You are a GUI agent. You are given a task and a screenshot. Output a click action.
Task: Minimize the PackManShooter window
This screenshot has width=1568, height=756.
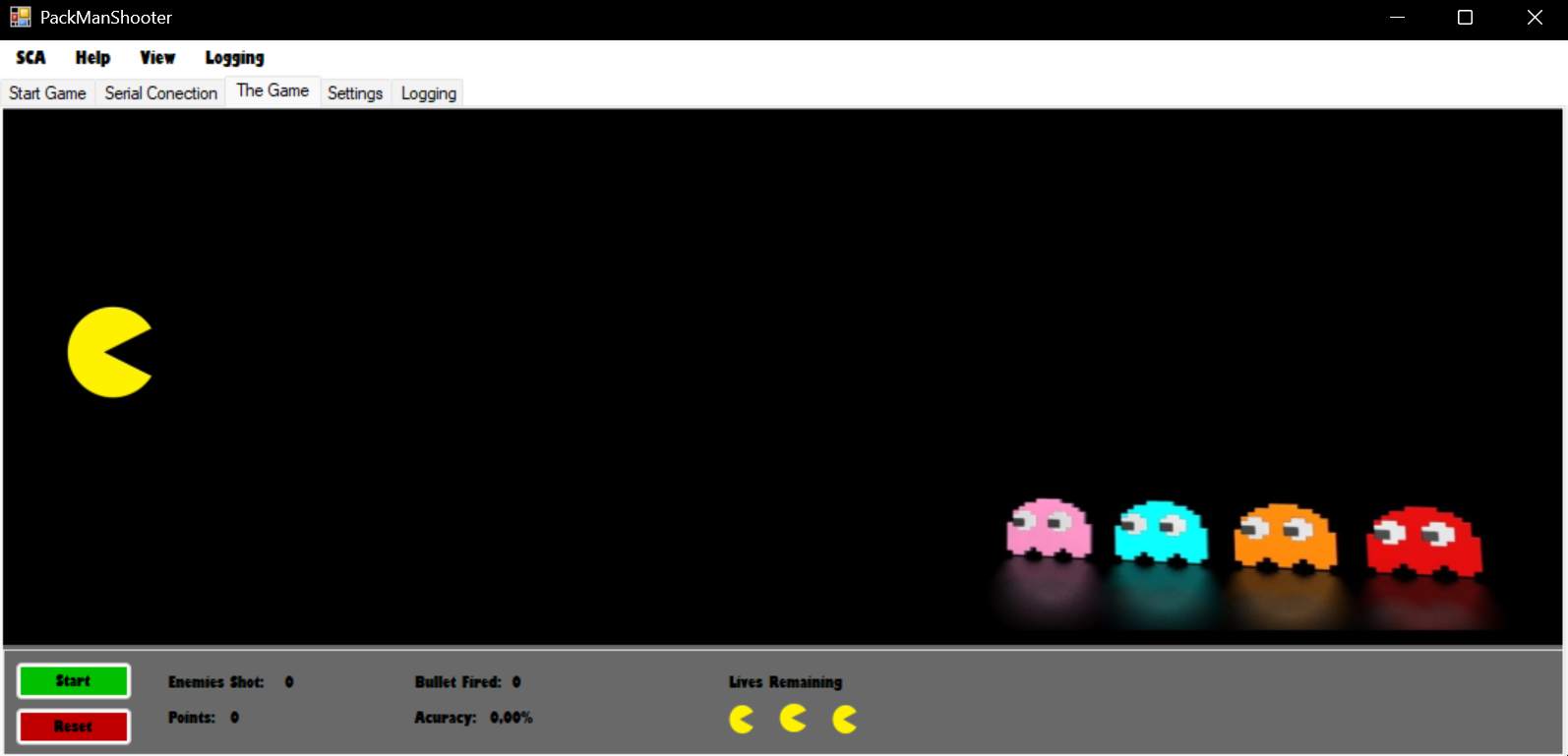(1397, 18)
